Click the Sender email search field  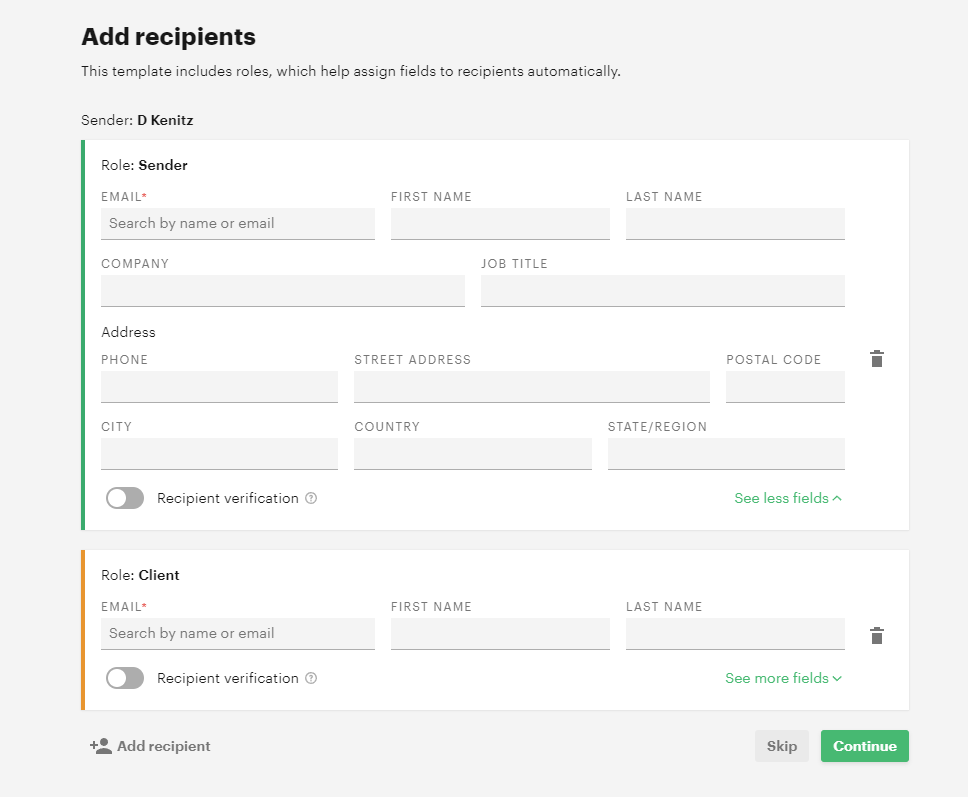238,223
